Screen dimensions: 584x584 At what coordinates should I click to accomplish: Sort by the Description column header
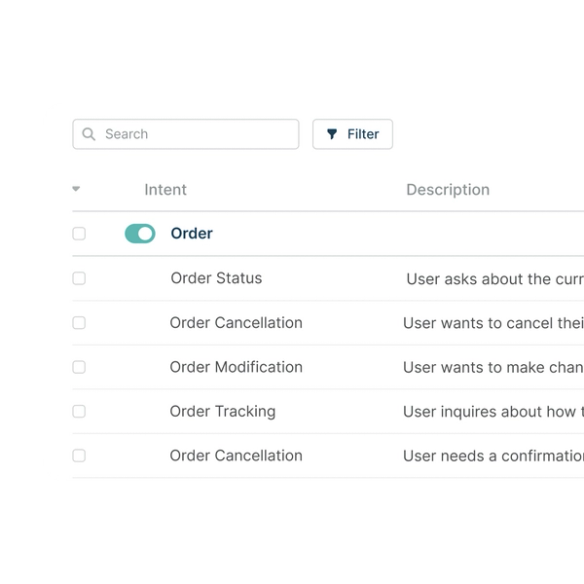coord(448,190)
